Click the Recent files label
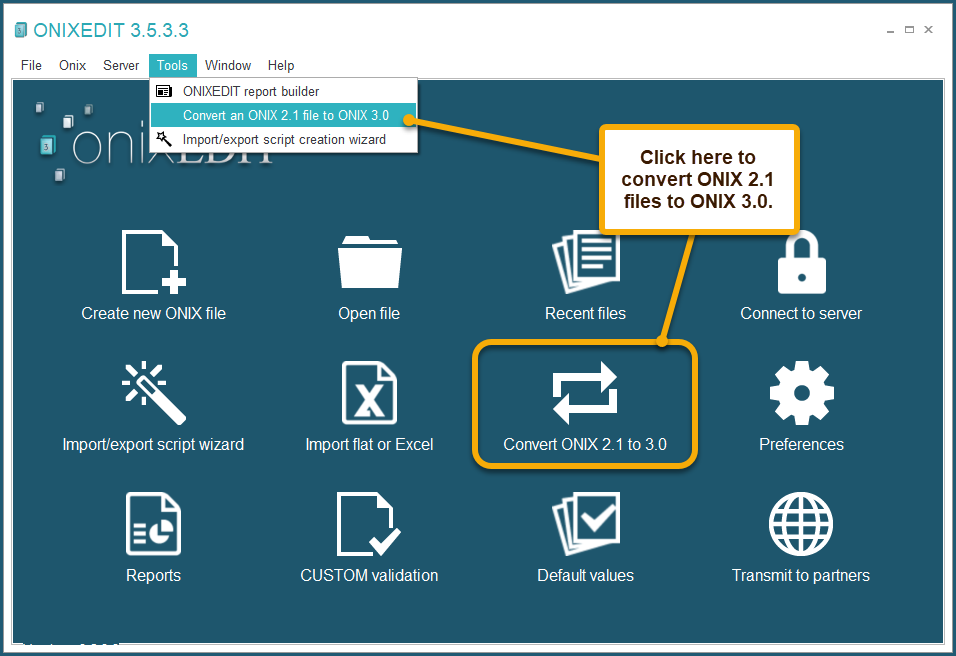This screenshot has height=656, width=956. point(585,313)
